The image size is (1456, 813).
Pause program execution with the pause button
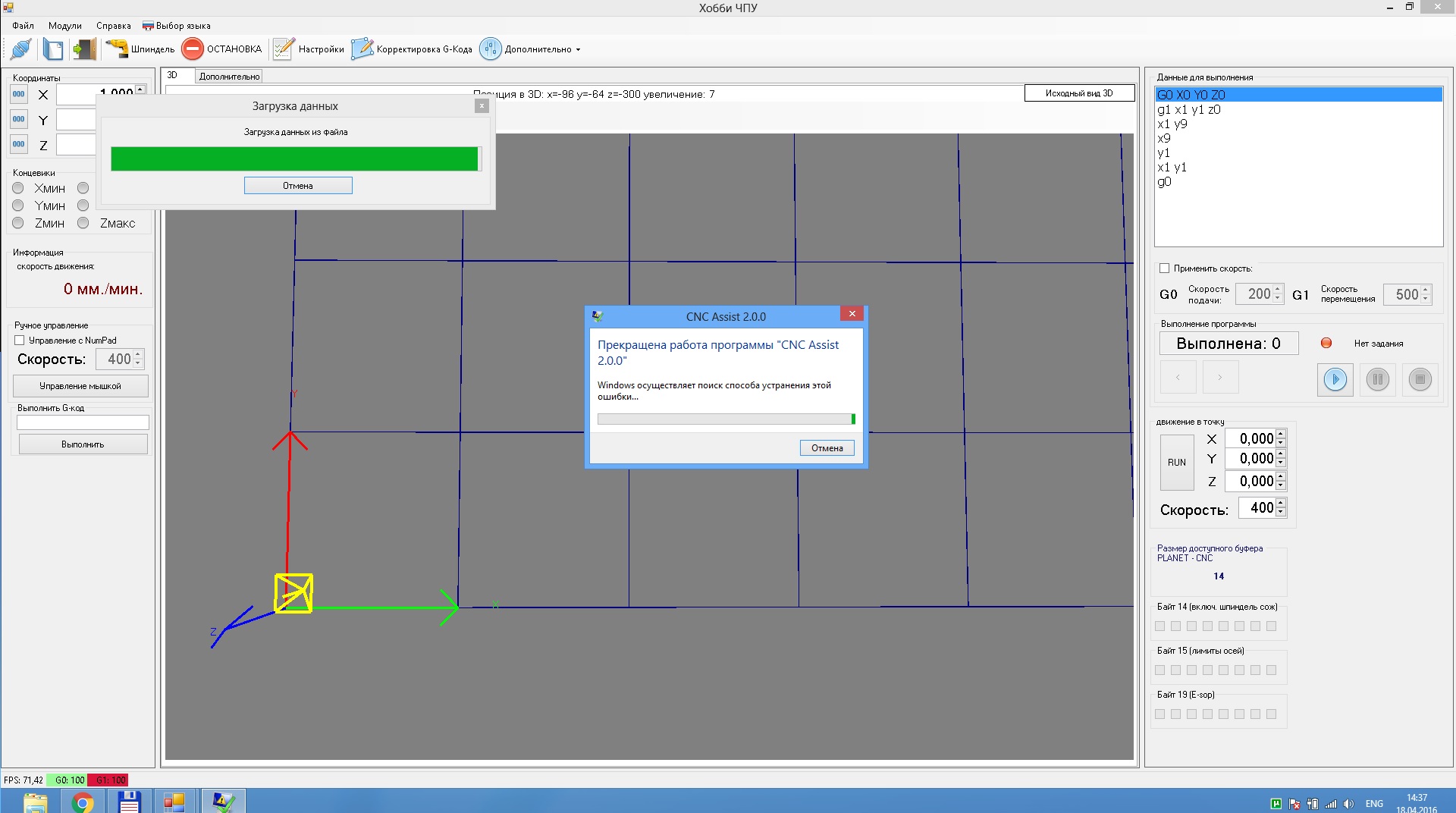point(1378,379)
